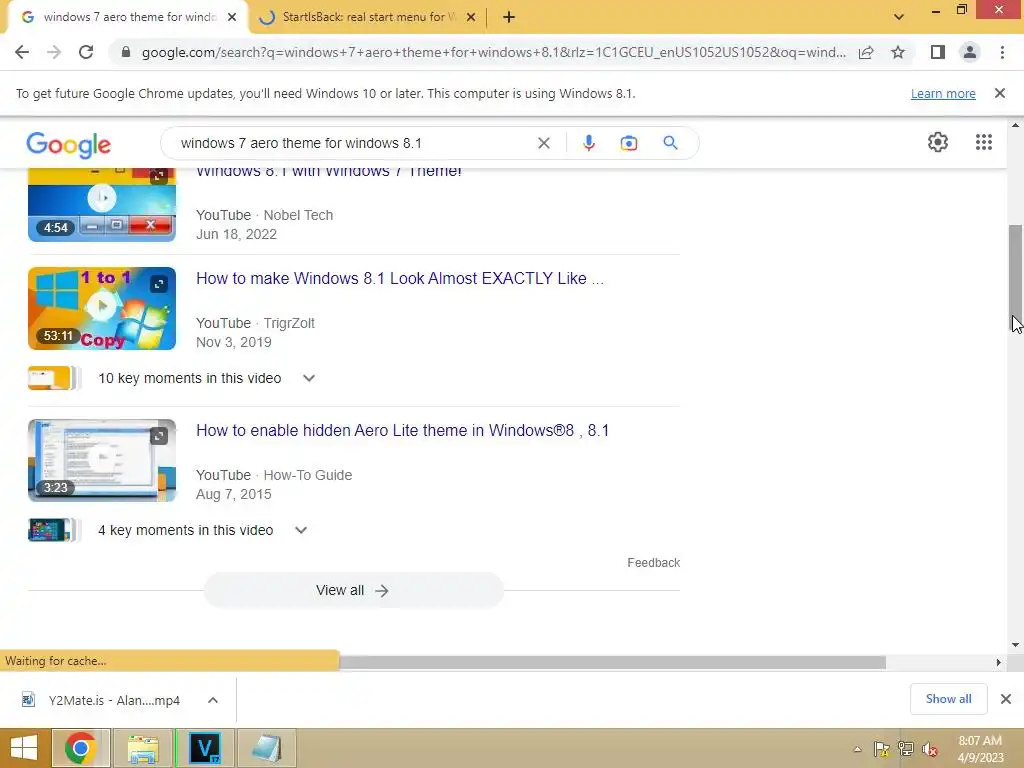Switch to StartIsBack tab

pos(368,17)
